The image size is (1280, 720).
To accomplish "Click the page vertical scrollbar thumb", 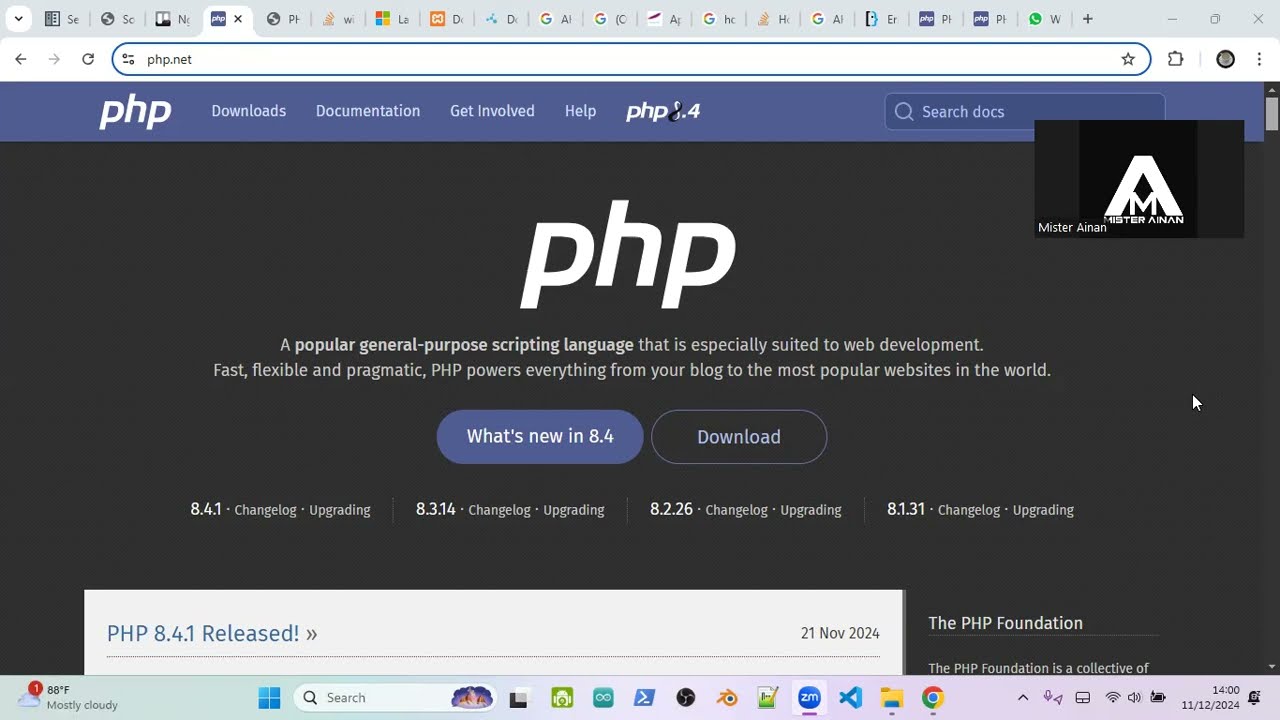I will [x=1272, y=113].
